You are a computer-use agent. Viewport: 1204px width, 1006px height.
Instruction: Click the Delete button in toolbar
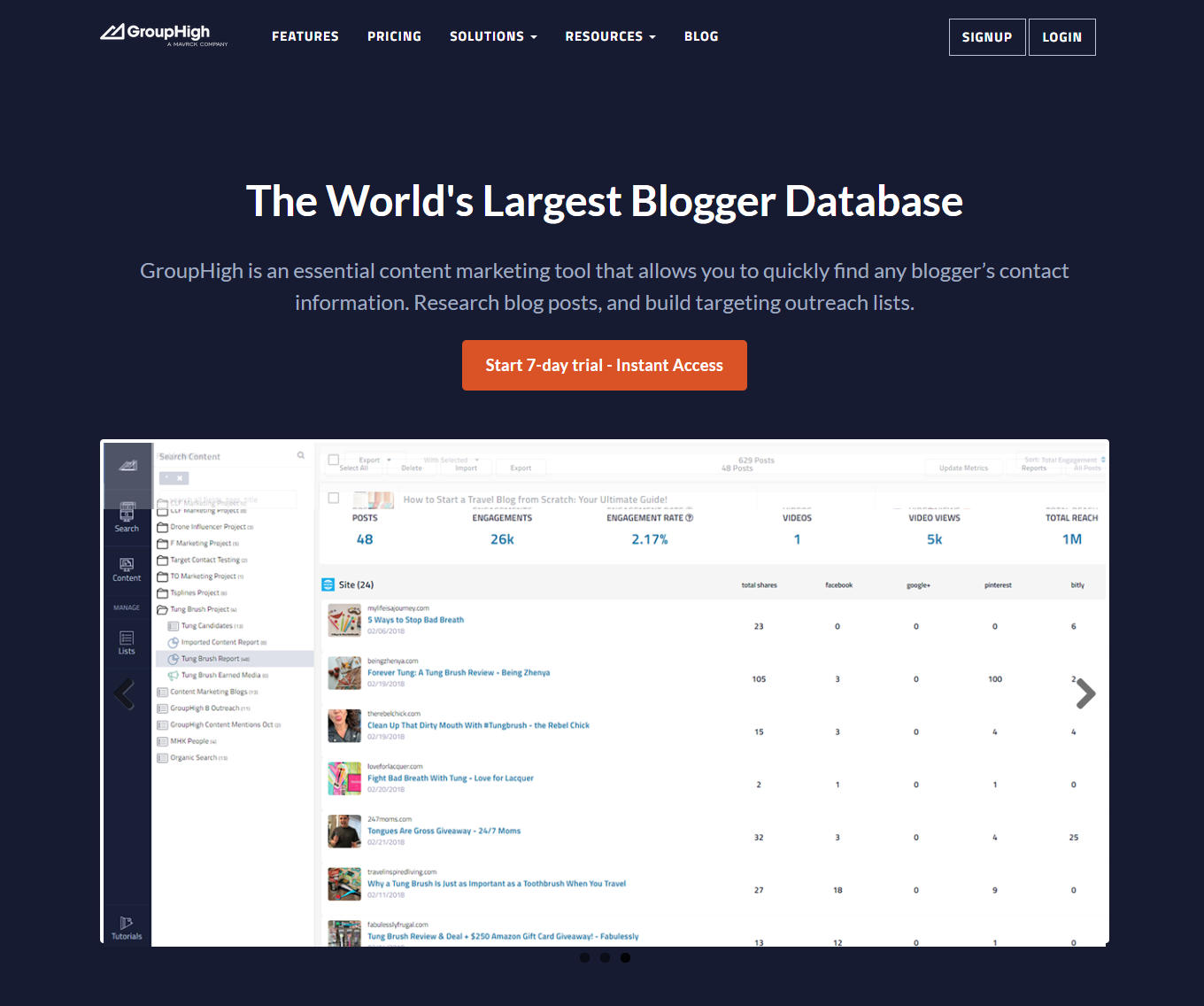[x=412, y=468]
